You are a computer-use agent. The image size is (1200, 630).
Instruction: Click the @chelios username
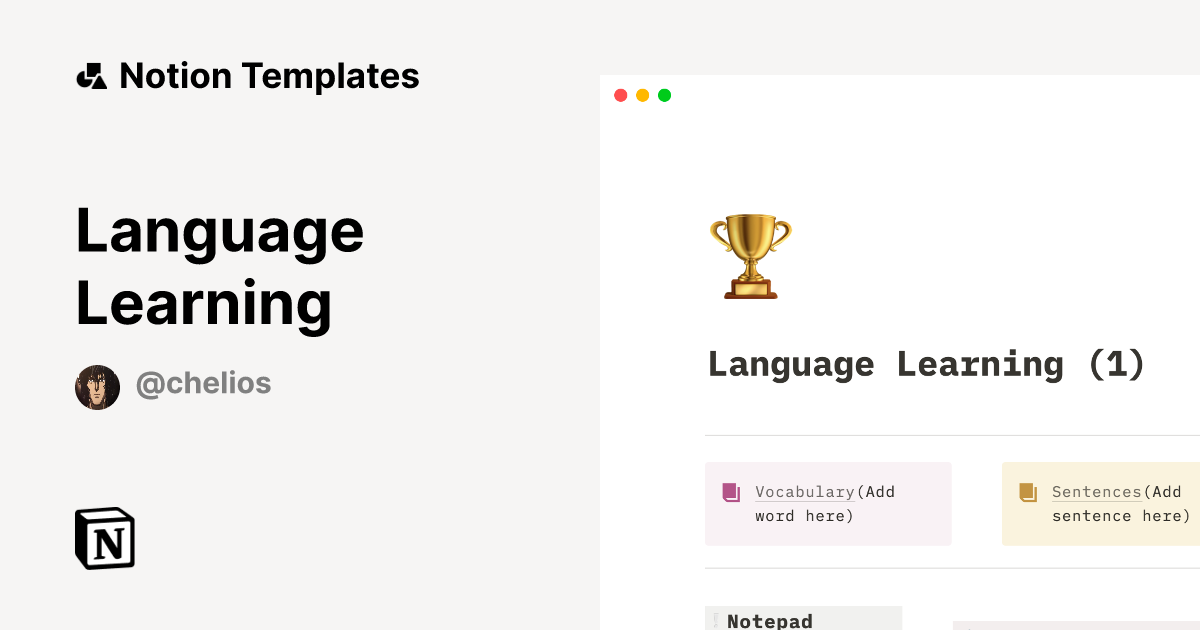204,383
